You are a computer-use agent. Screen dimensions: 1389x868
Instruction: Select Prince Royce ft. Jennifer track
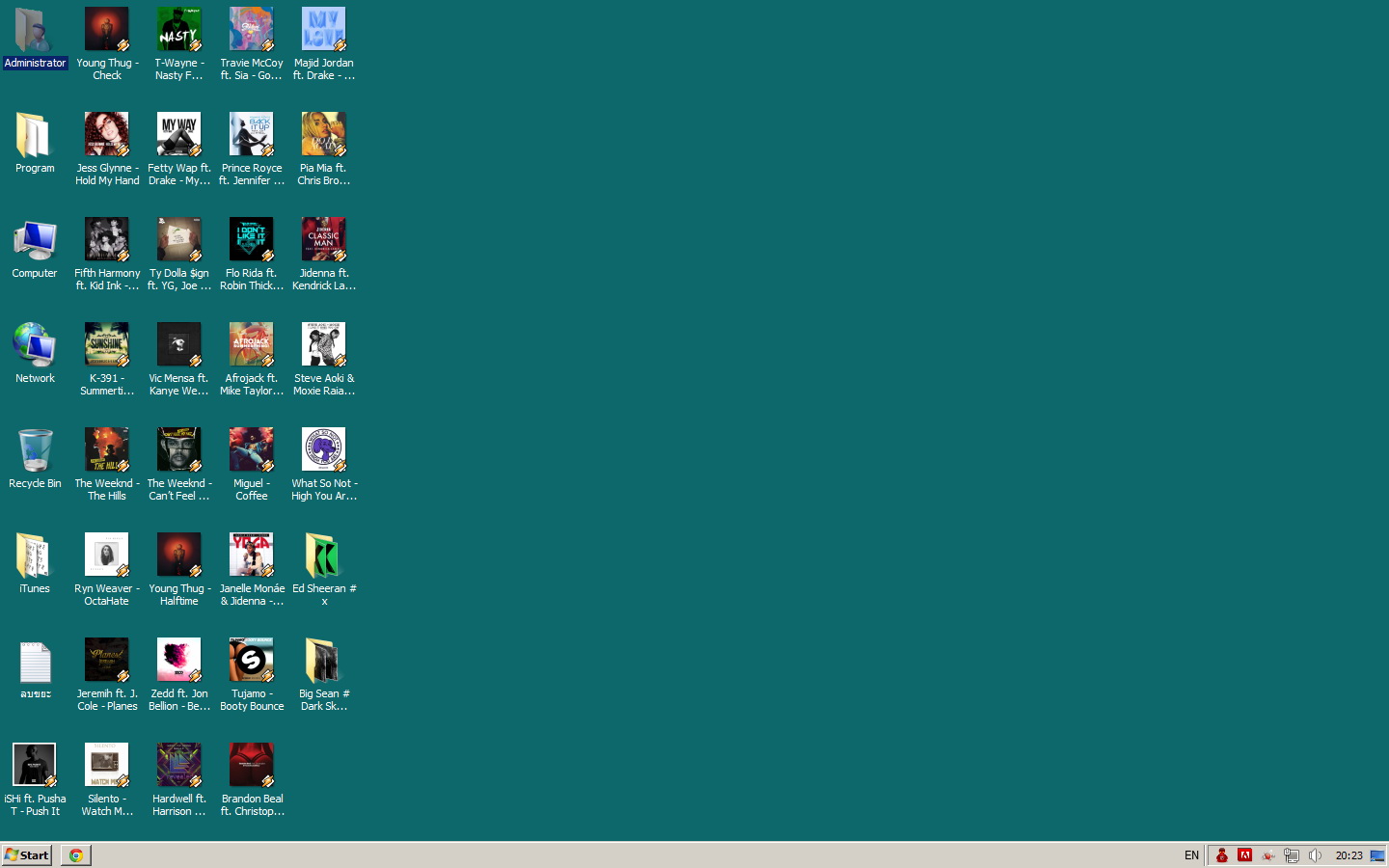(252, 149)
